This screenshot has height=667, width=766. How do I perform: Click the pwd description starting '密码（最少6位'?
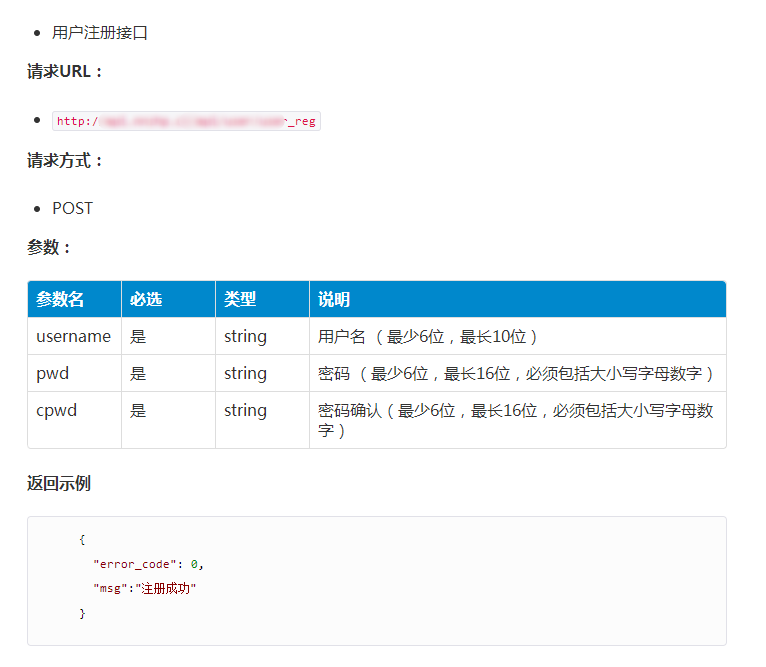(x=516, y=373)
